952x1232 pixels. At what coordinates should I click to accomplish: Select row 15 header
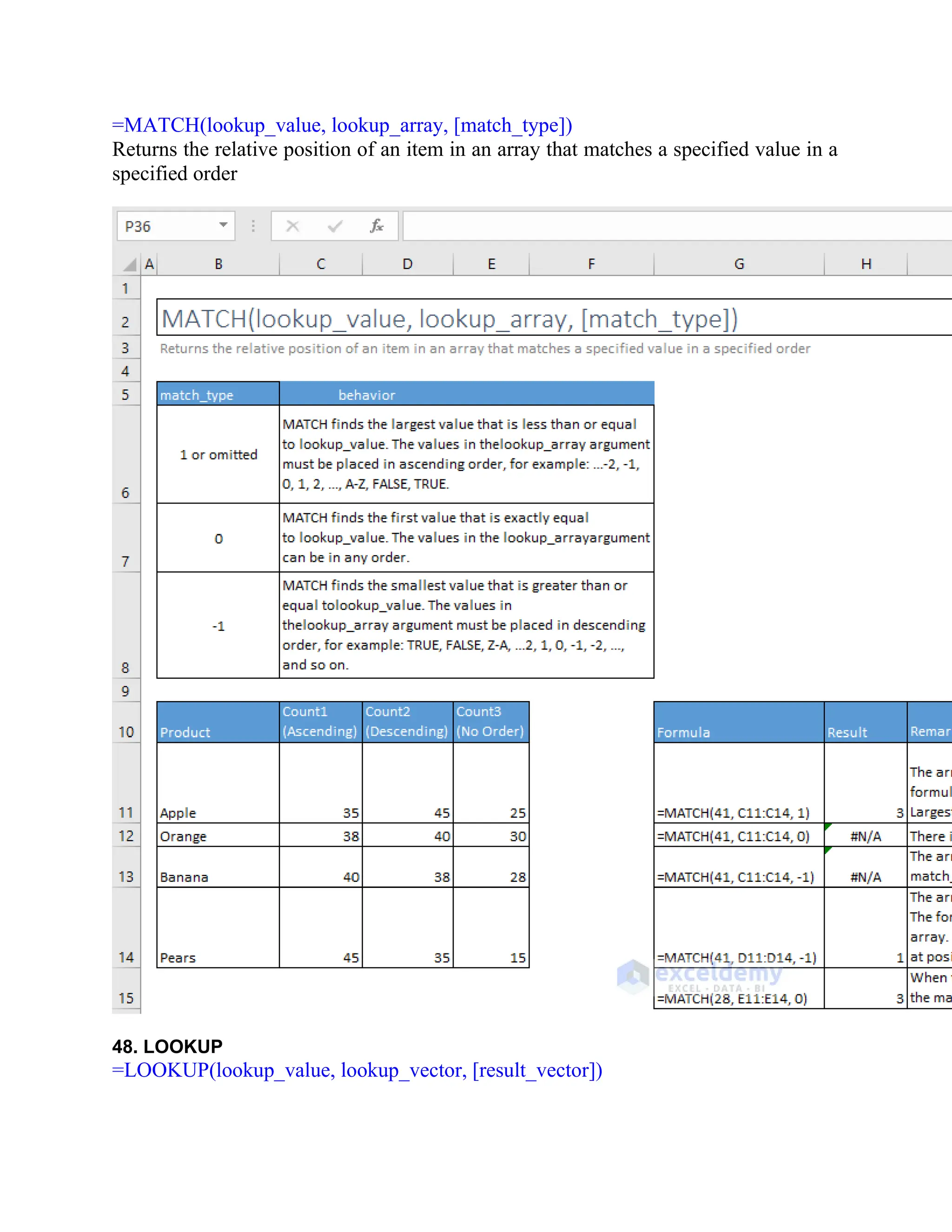point(126,989)
